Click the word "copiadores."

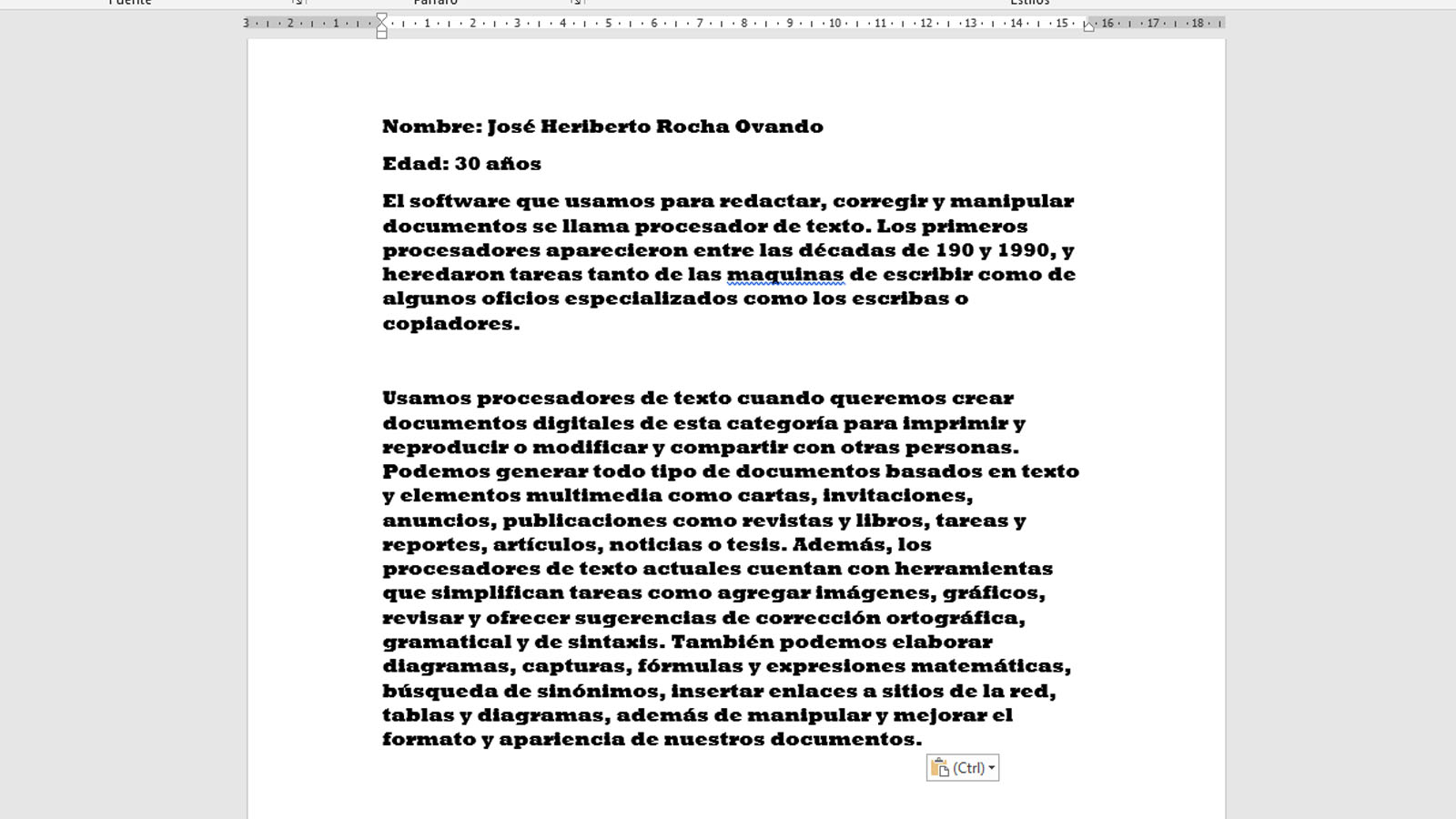450,324
